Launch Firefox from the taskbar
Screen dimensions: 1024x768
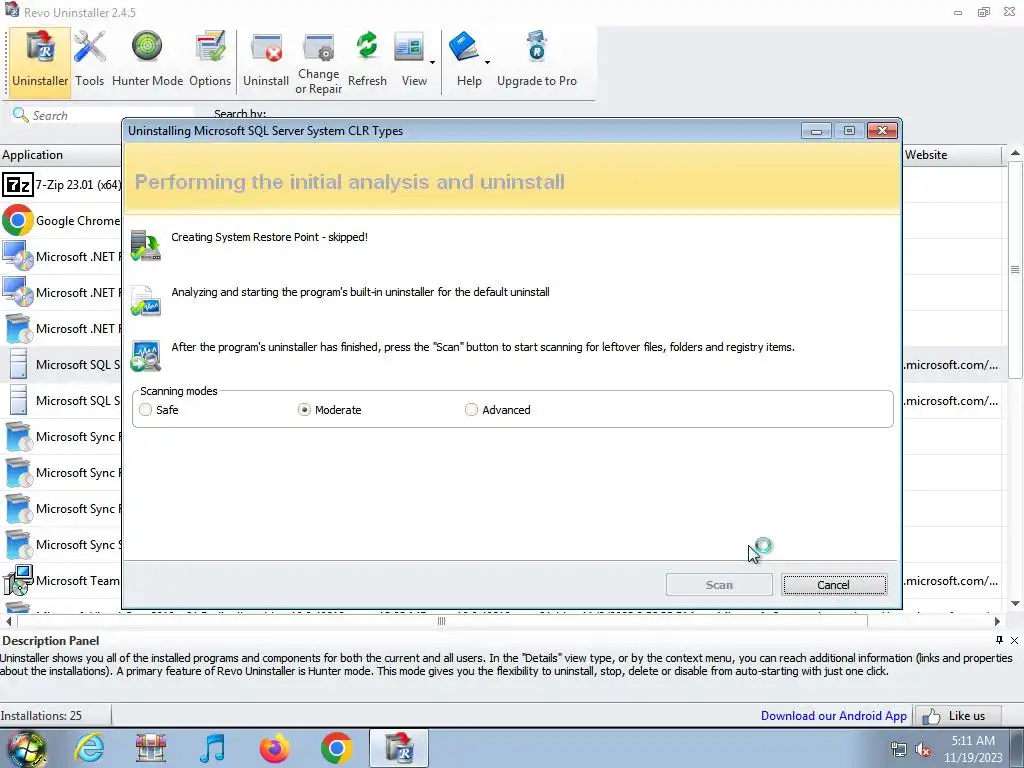274,748
